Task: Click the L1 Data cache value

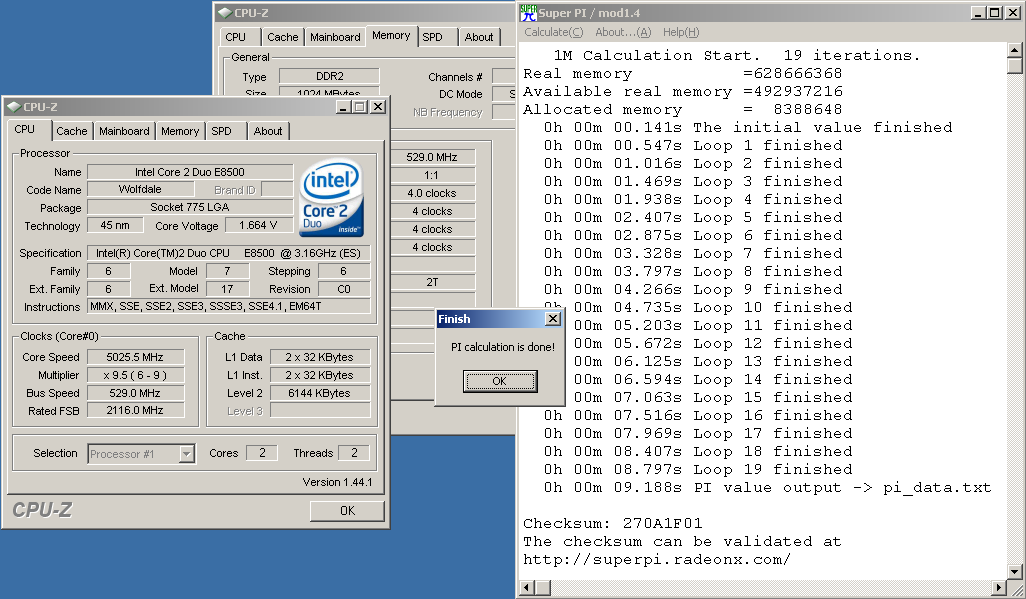Action: [319, 357]
